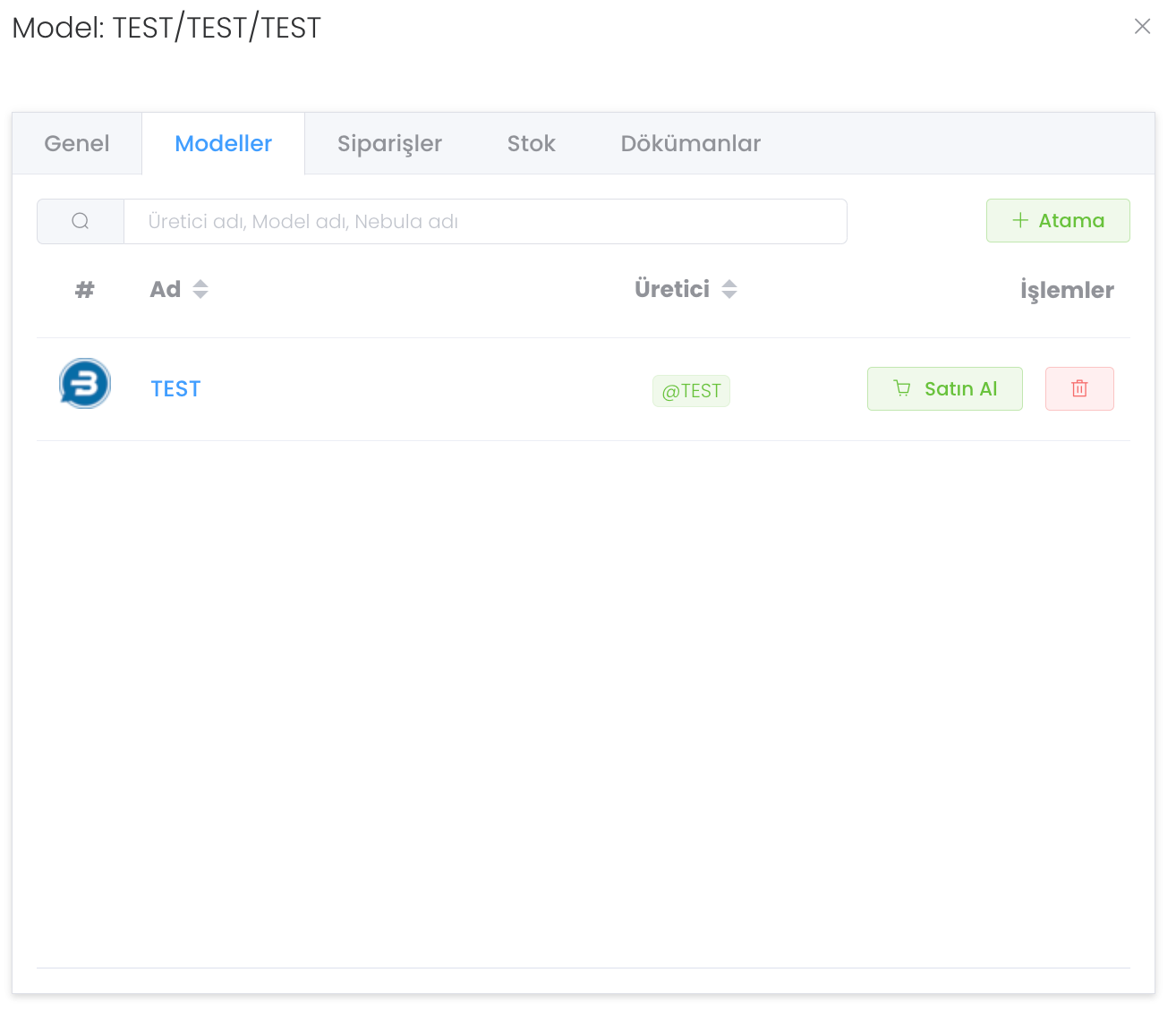Sort Ad column descending with down arrow
The width and height of the screenshot is (1176, 1020).
[x=200, y=295]
